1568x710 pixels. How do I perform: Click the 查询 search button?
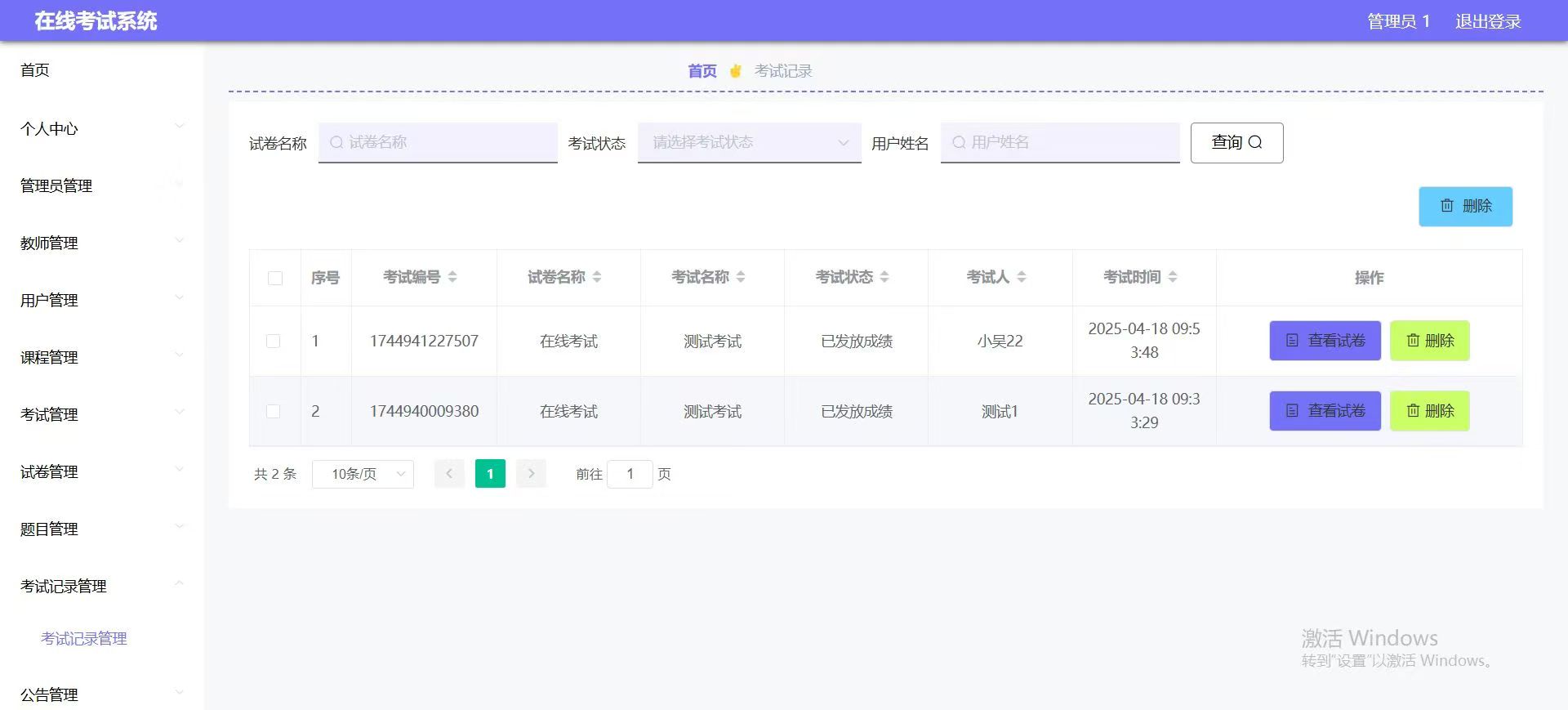point(1236,142)
